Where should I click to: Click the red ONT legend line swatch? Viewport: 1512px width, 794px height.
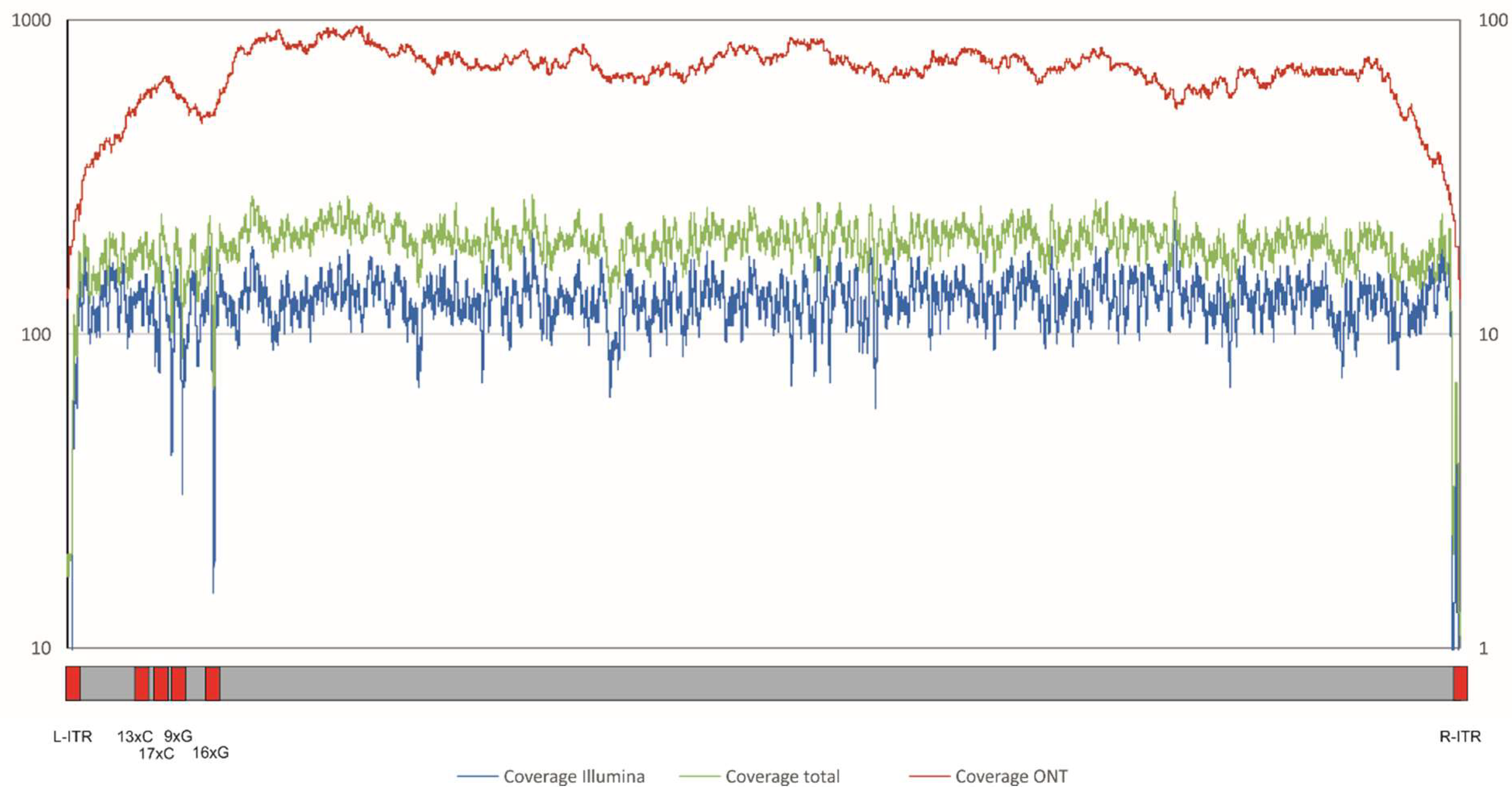[929, 776]
